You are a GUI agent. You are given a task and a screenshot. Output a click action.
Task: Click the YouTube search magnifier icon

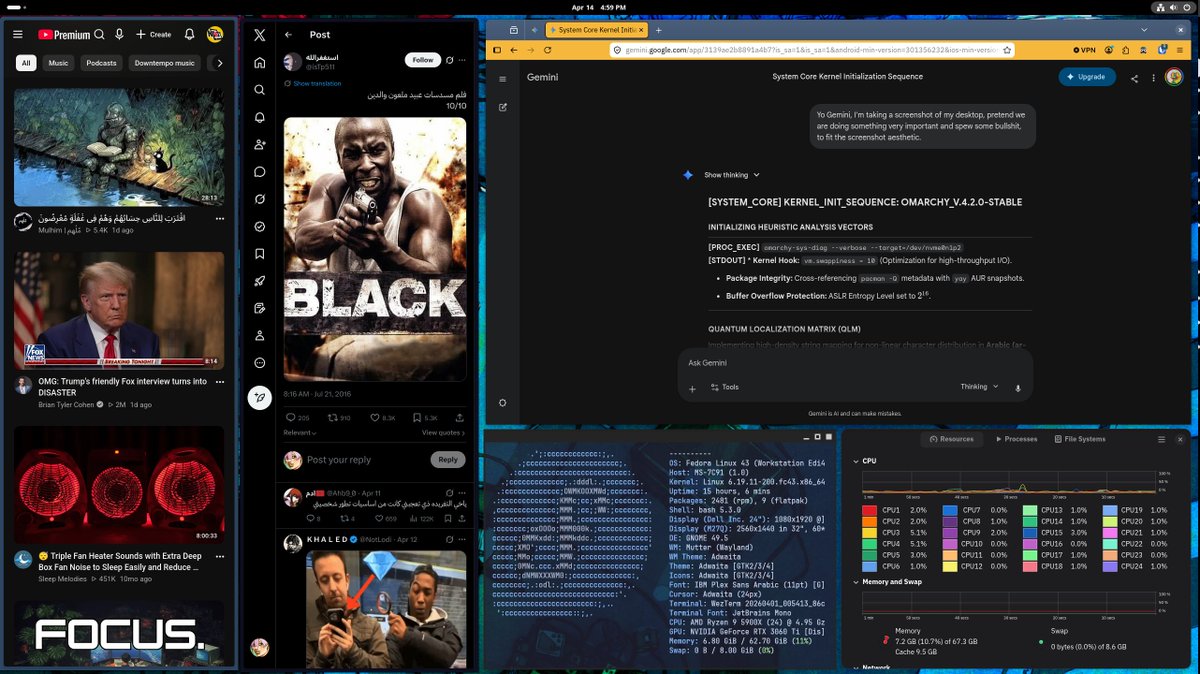99,34
